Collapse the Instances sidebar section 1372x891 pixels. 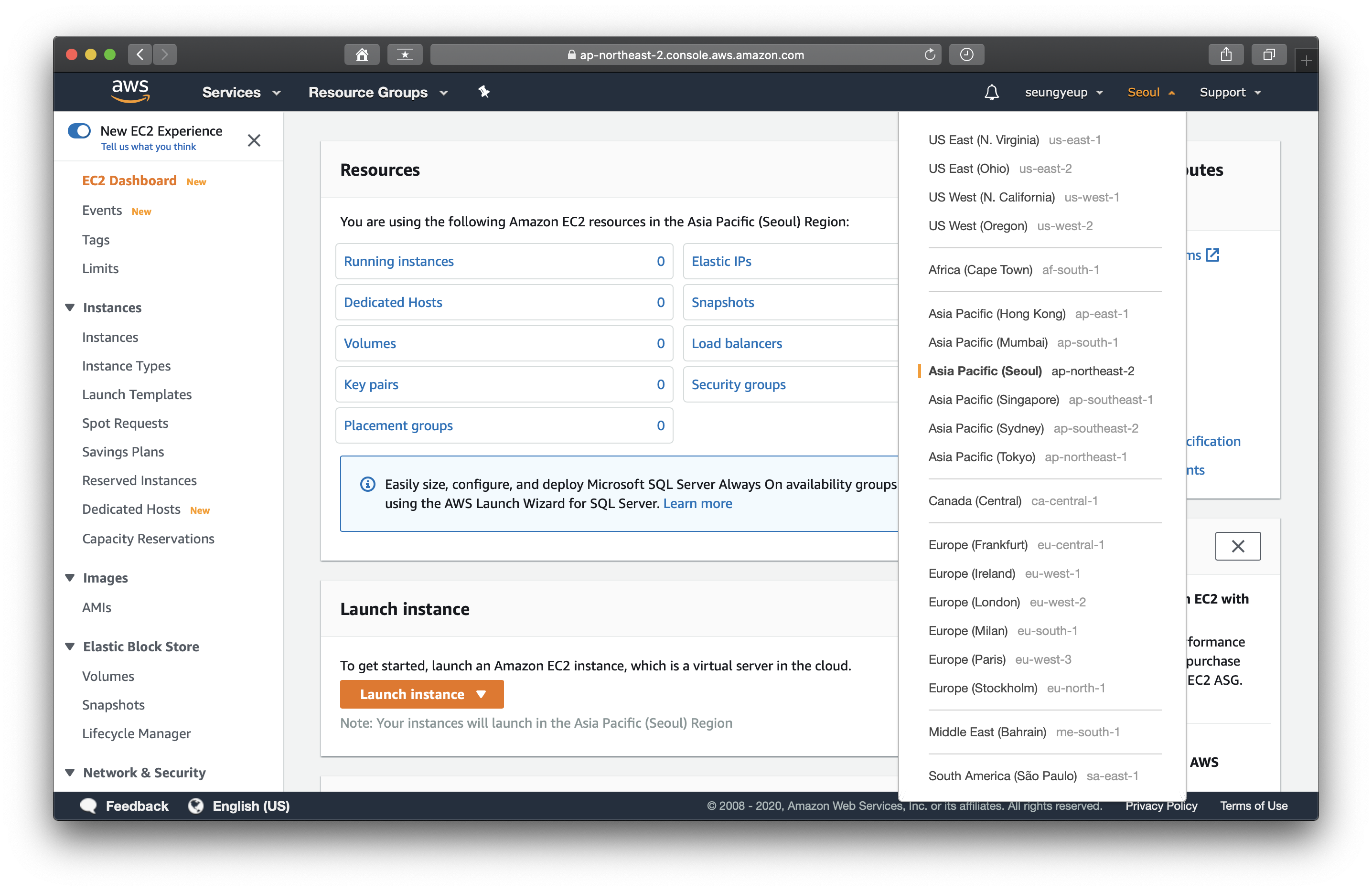point(70,307)
